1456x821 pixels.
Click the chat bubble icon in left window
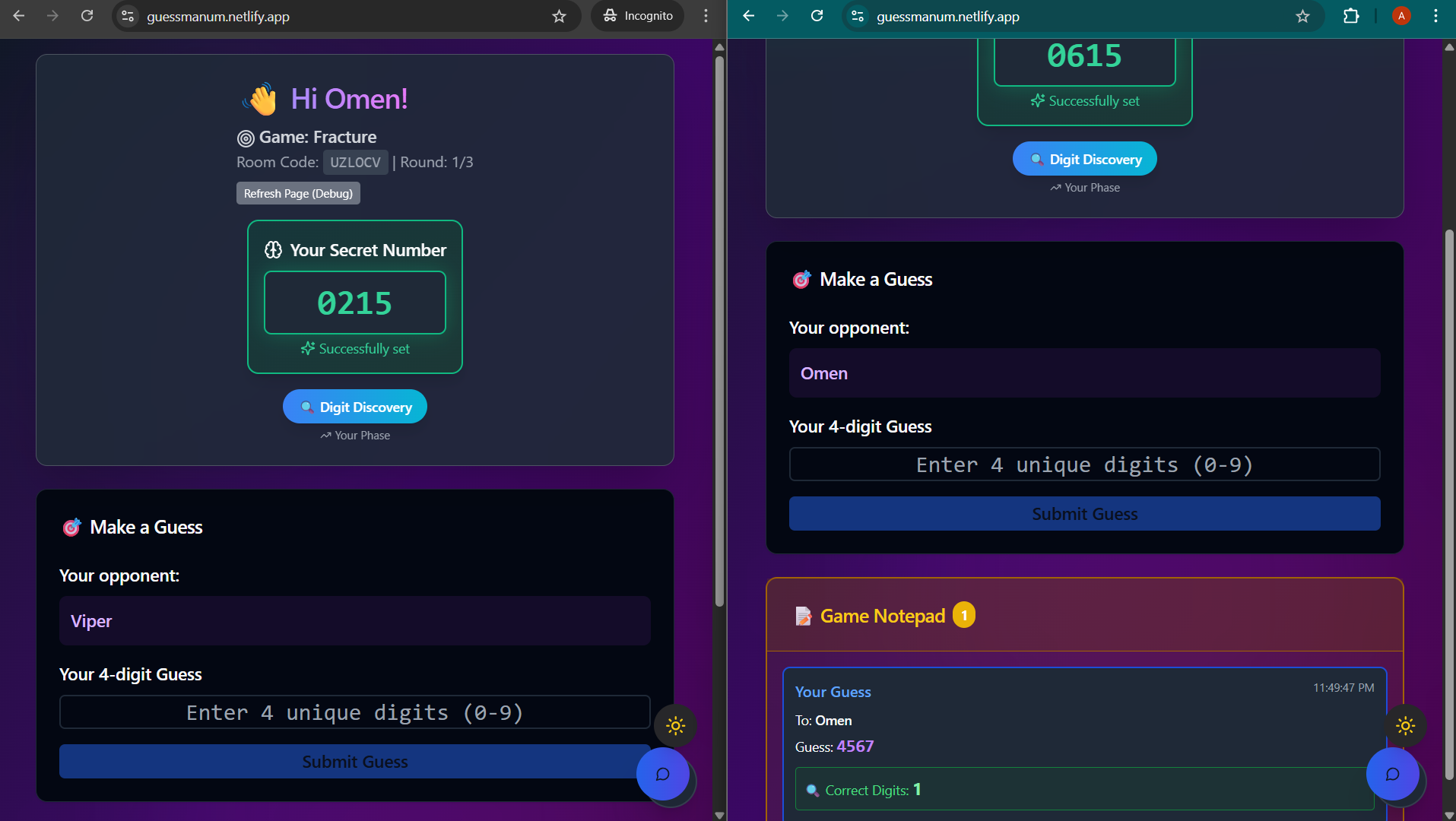662,774
